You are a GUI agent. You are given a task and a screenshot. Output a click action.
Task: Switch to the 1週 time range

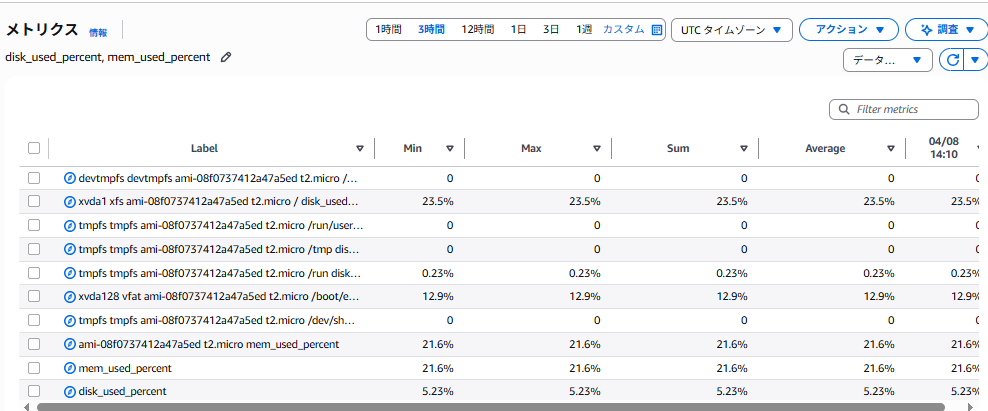coord(583,30)
